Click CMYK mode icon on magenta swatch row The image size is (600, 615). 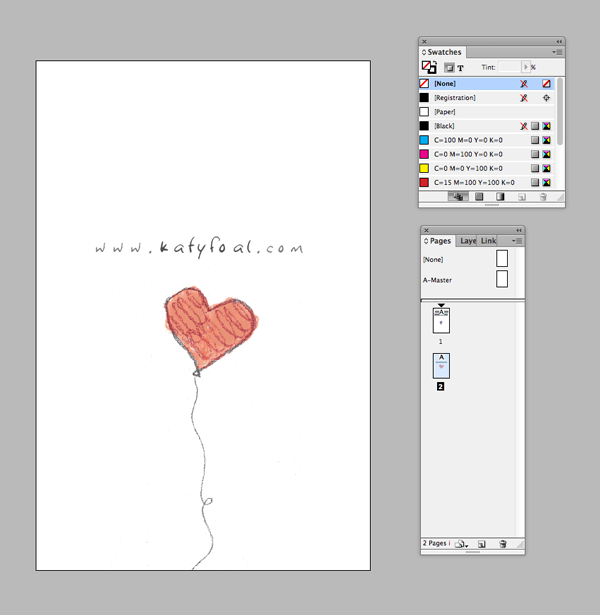(x=546, y=154)
